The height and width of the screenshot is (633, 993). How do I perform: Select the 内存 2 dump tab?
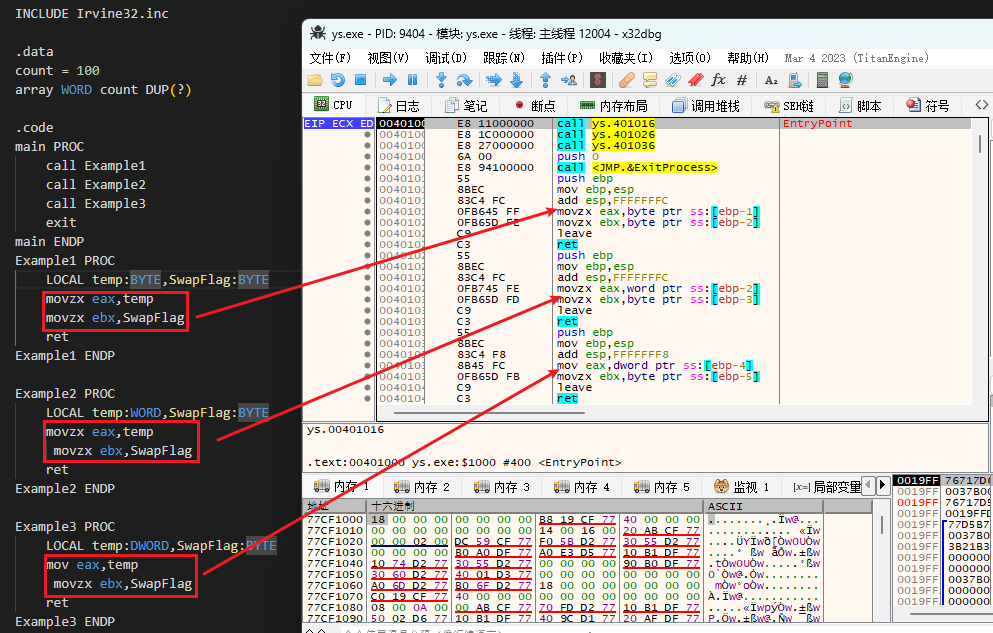click(421, 486)
